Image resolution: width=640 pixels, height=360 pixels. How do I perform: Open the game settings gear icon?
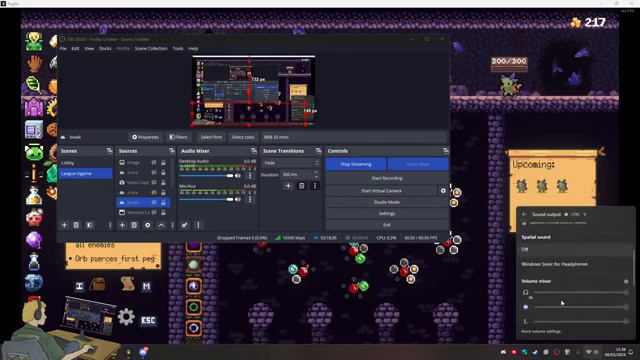[x=126, y=317]
